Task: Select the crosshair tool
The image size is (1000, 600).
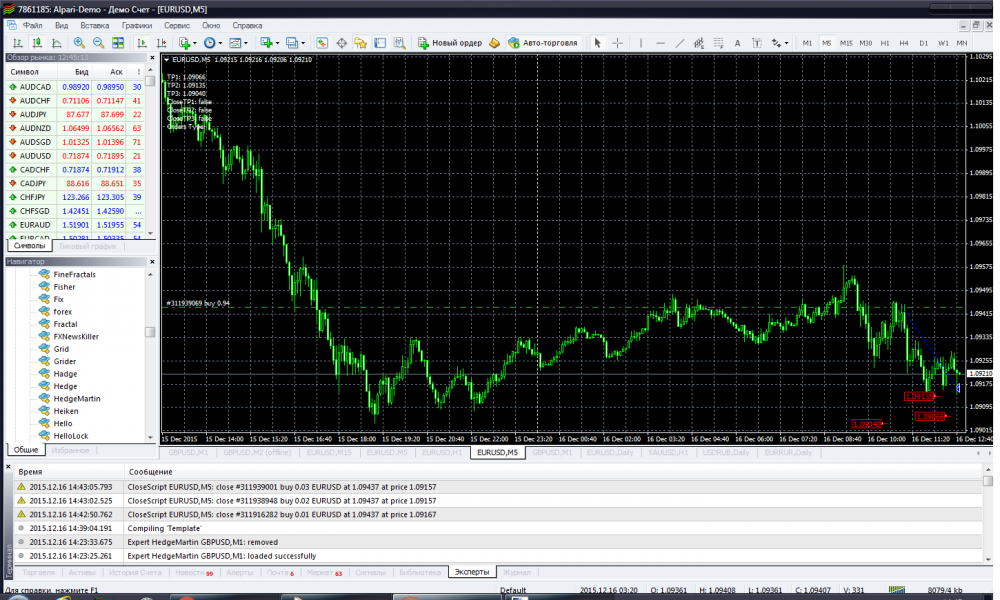Action: click(617, 43)
